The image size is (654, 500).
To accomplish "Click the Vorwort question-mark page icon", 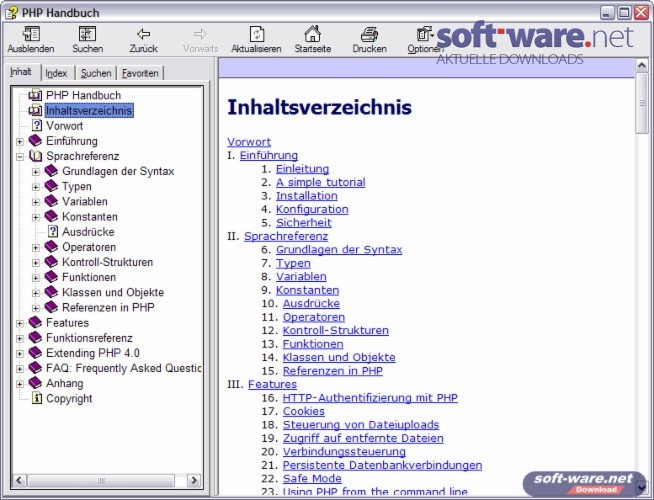I will [x=37, y=126].
